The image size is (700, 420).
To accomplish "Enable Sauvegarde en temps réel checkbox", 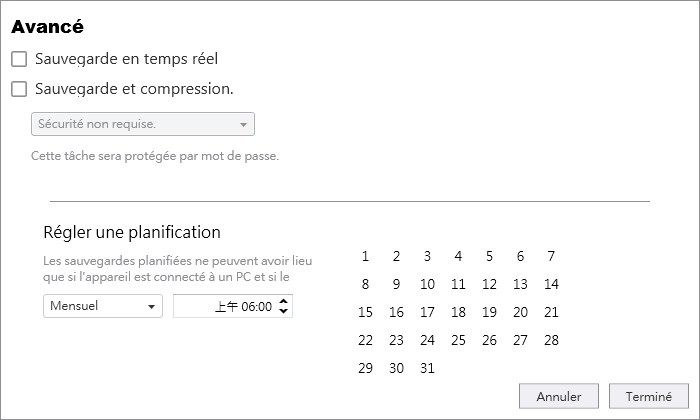I will (19, 59).
